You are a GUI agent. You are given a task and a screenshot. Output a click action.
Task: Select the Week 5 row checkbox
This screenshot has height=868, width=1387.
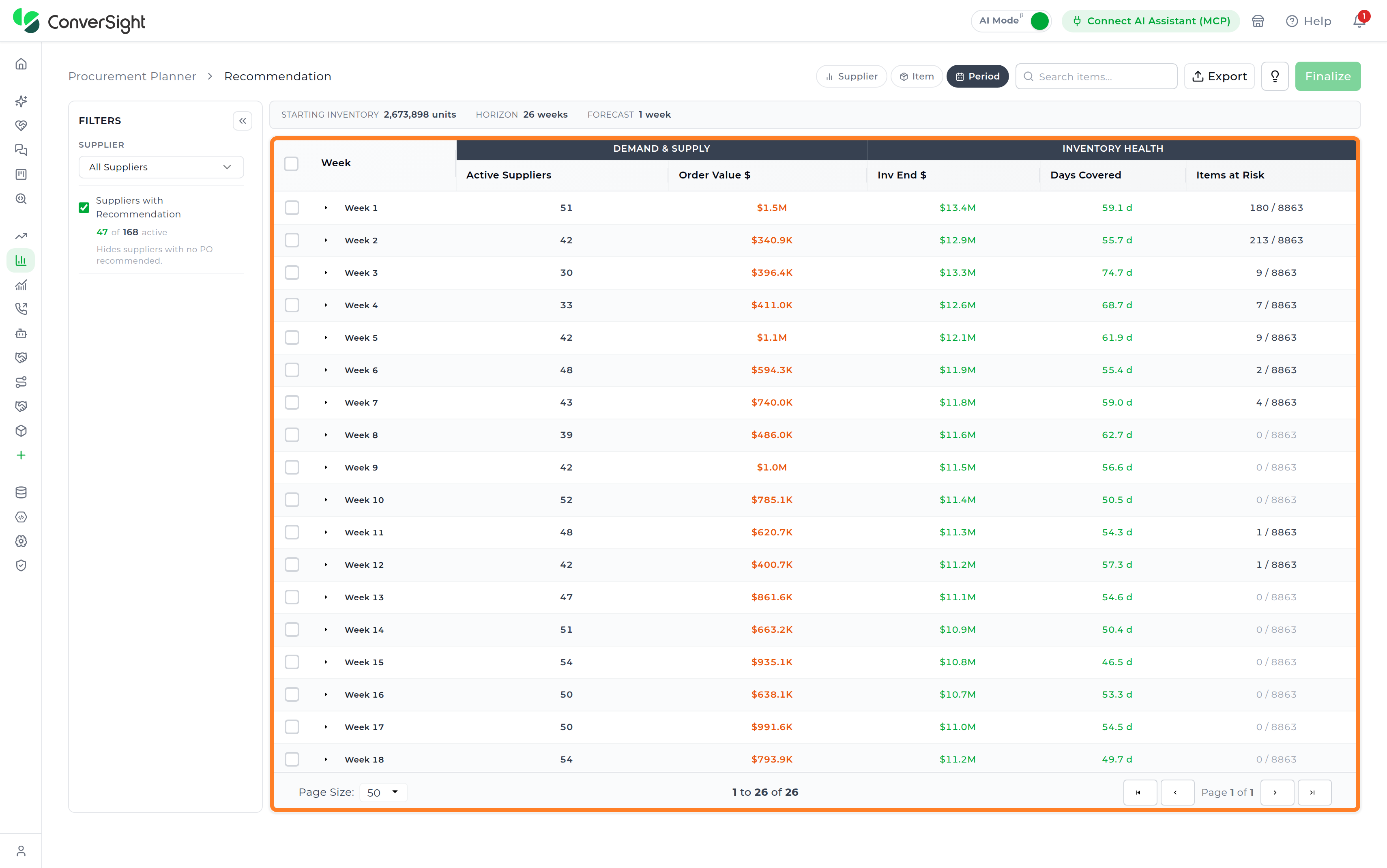(292, 337)
